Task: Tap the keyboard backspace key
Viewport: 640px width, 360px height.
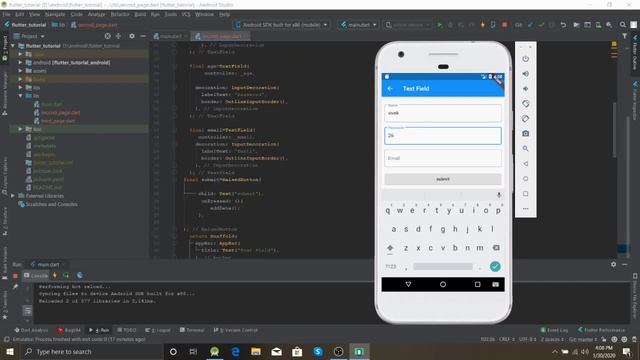Action: tap(496, 248)
